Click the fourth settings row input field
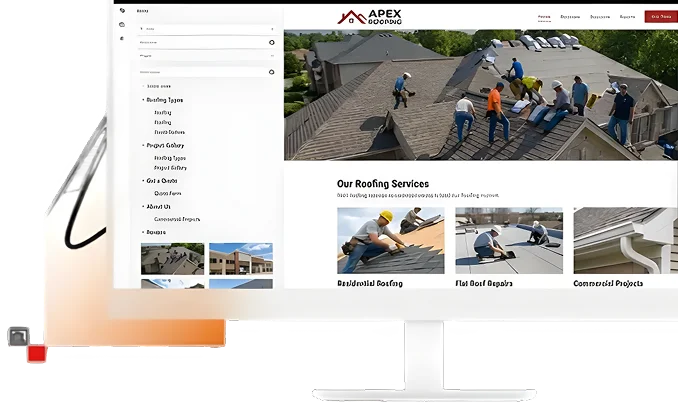 pos(207,72)
